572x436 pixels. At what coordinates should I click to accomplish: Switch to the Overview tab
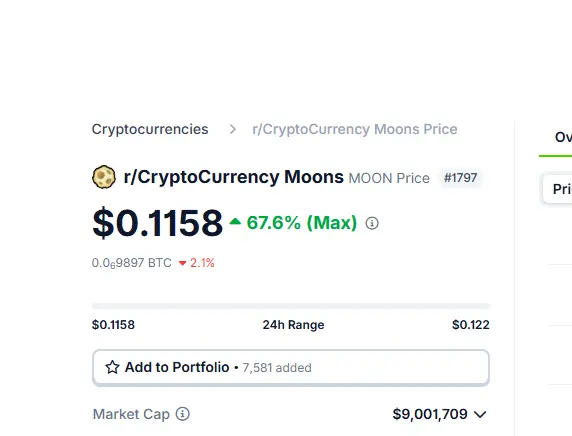point(563,137)
